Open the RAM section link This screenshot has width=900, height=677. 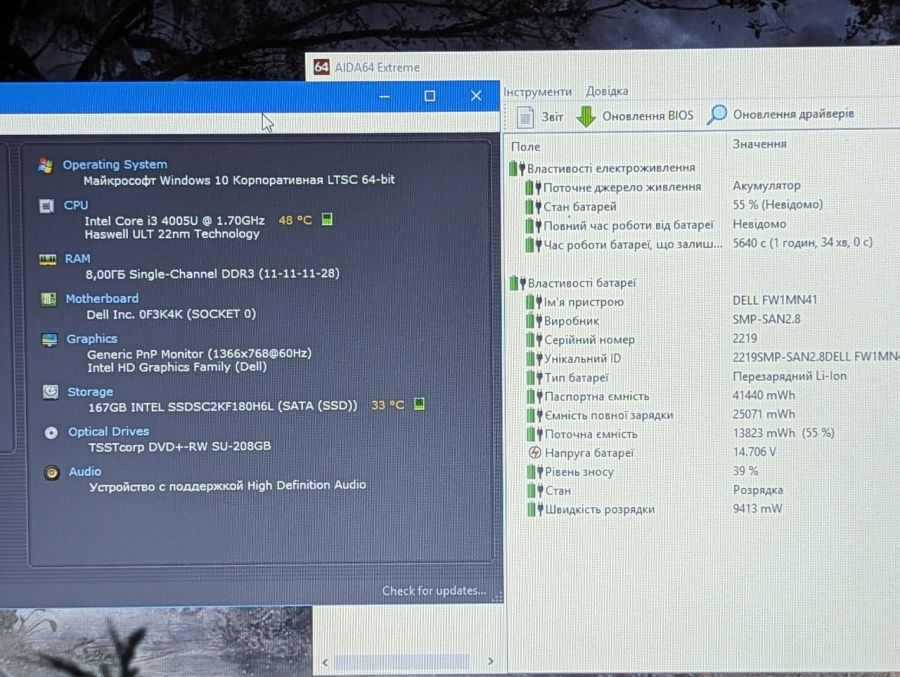(77, 259)
